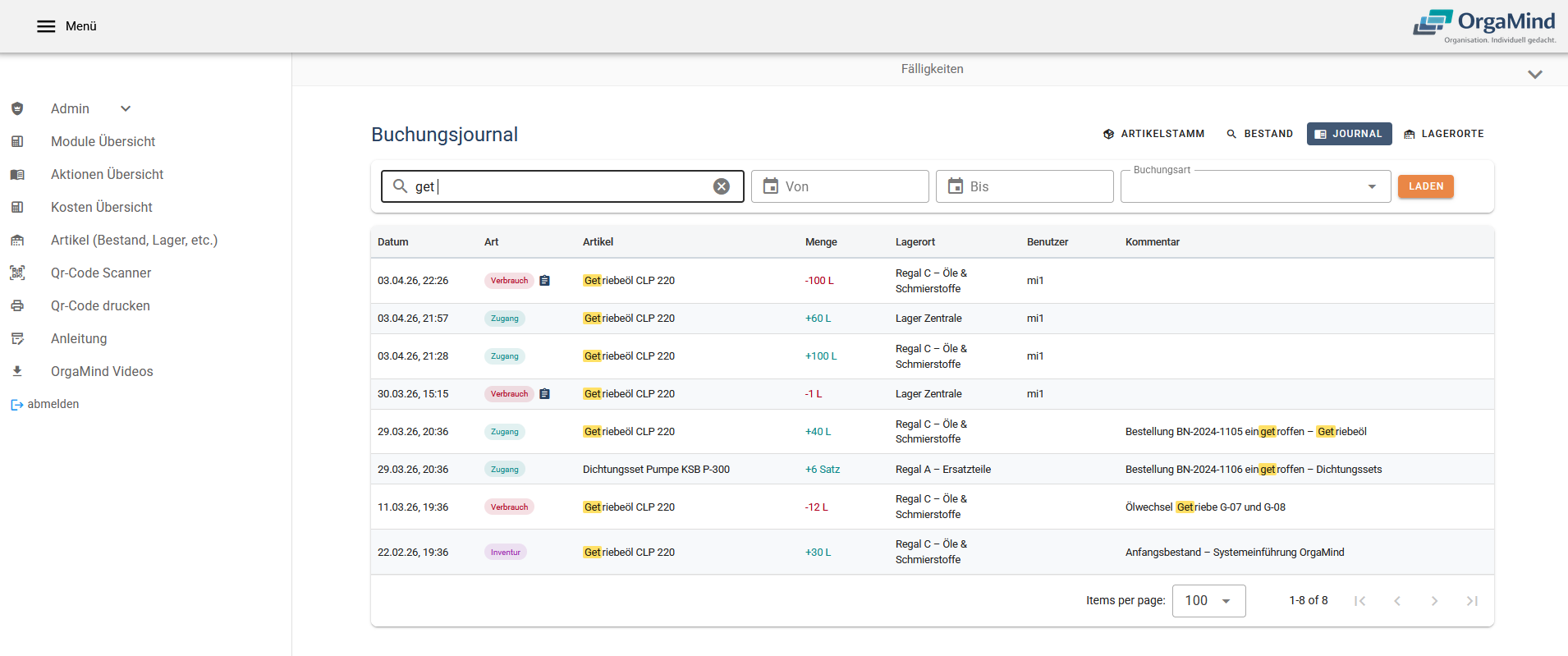Viewport: 1568px width, 656px height.
Task: Open the hamburger Menü icon
Action: click(x=46, y=26)
